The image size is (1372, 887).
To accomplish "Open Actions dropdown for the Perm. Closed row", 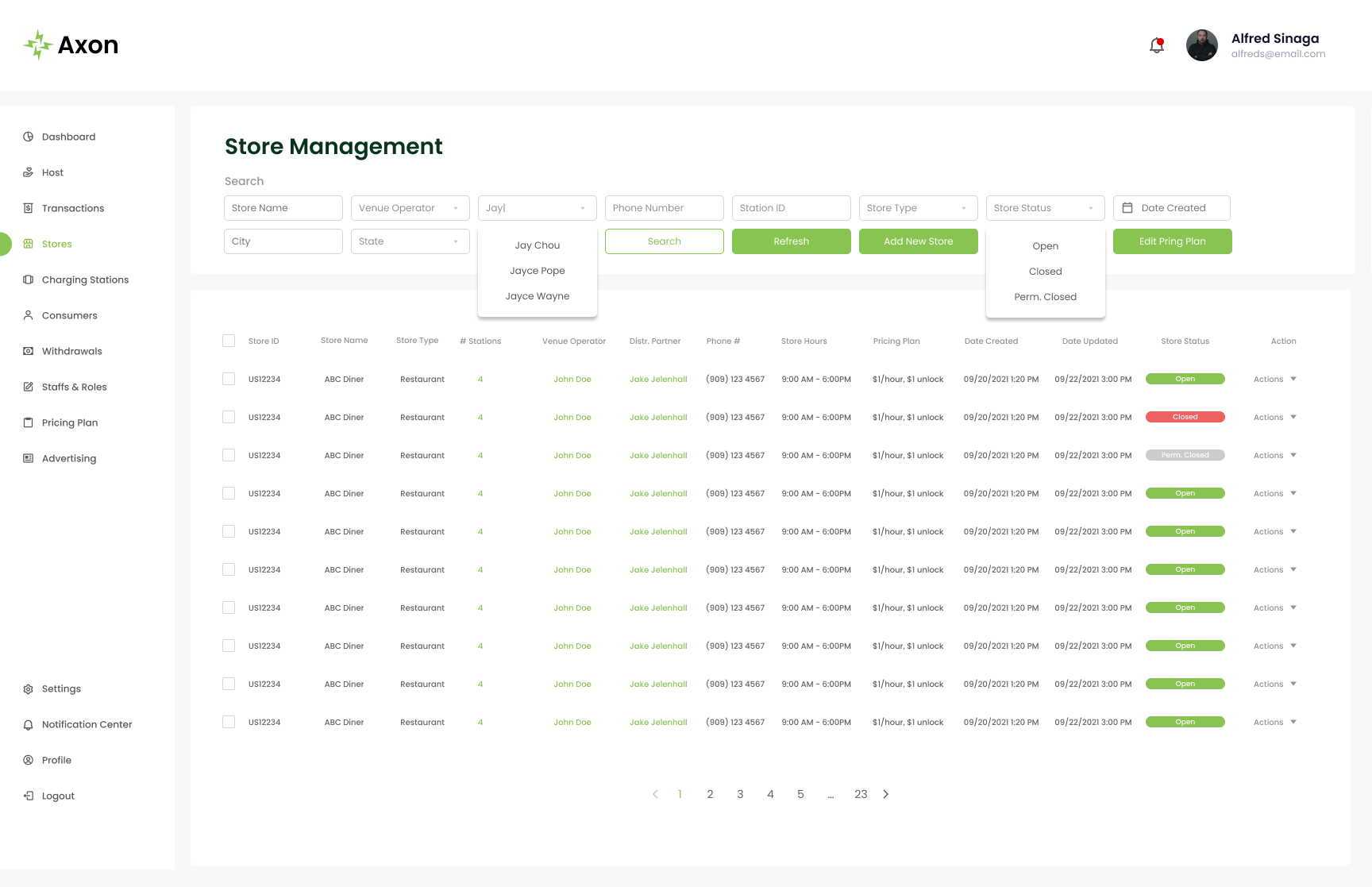I will click(x=1274, y=455).
